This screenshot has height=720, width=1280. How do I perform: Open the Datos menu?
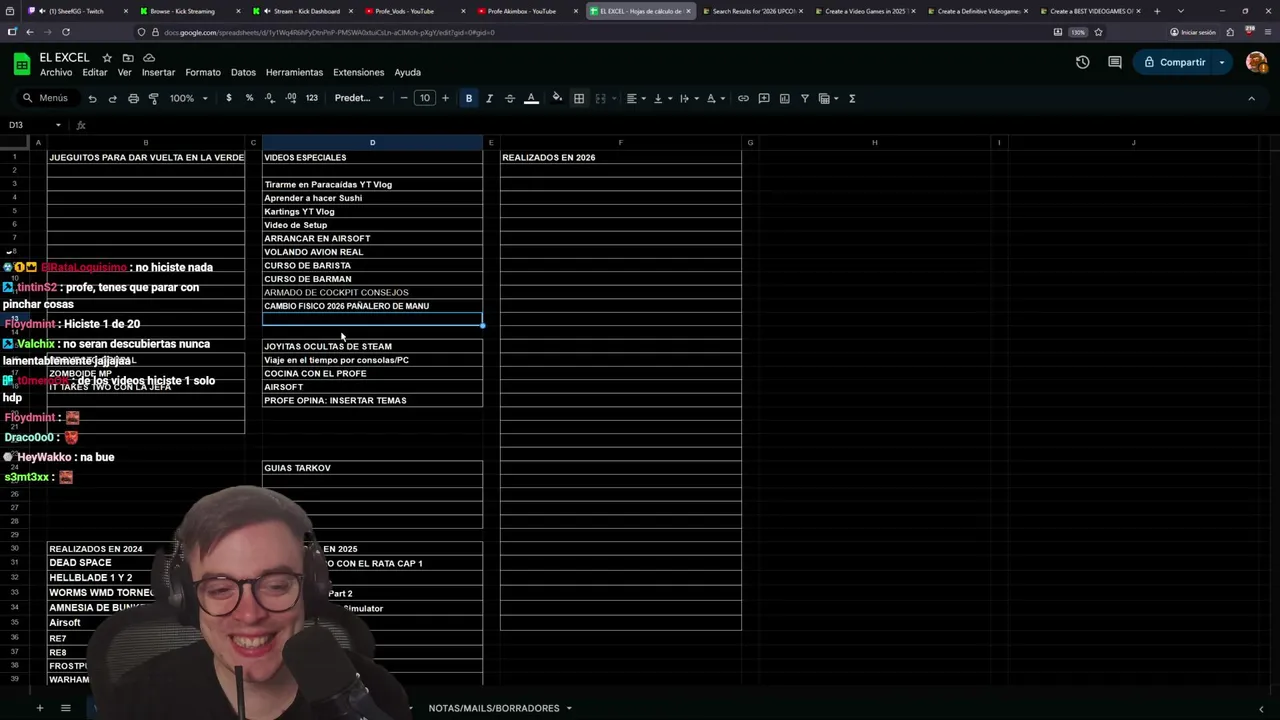pyautogui.click(x=243, y=72)
